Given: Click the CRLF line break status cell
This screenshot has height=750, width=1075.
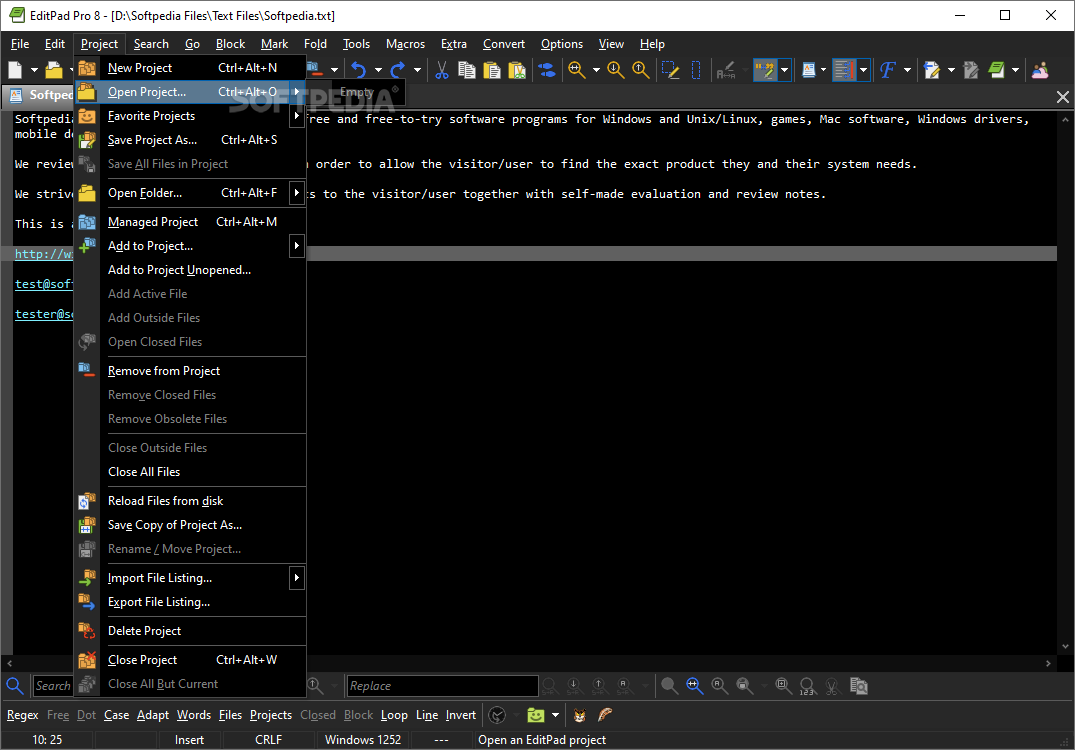Looking at the screenshot, I should tap(269, 740).
